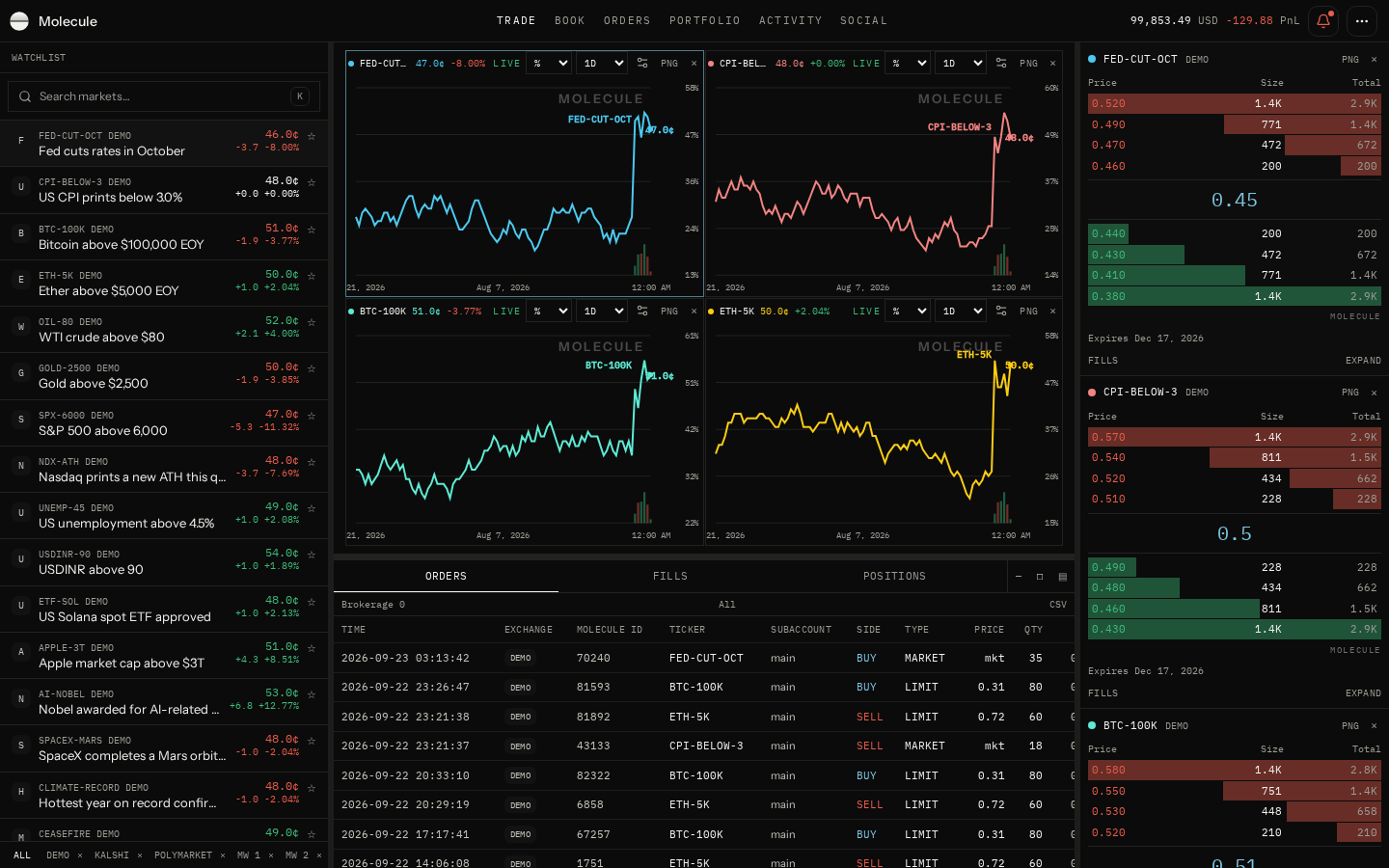Open the notifications bell
The image size is (1389, 868).
[1323, 20]
